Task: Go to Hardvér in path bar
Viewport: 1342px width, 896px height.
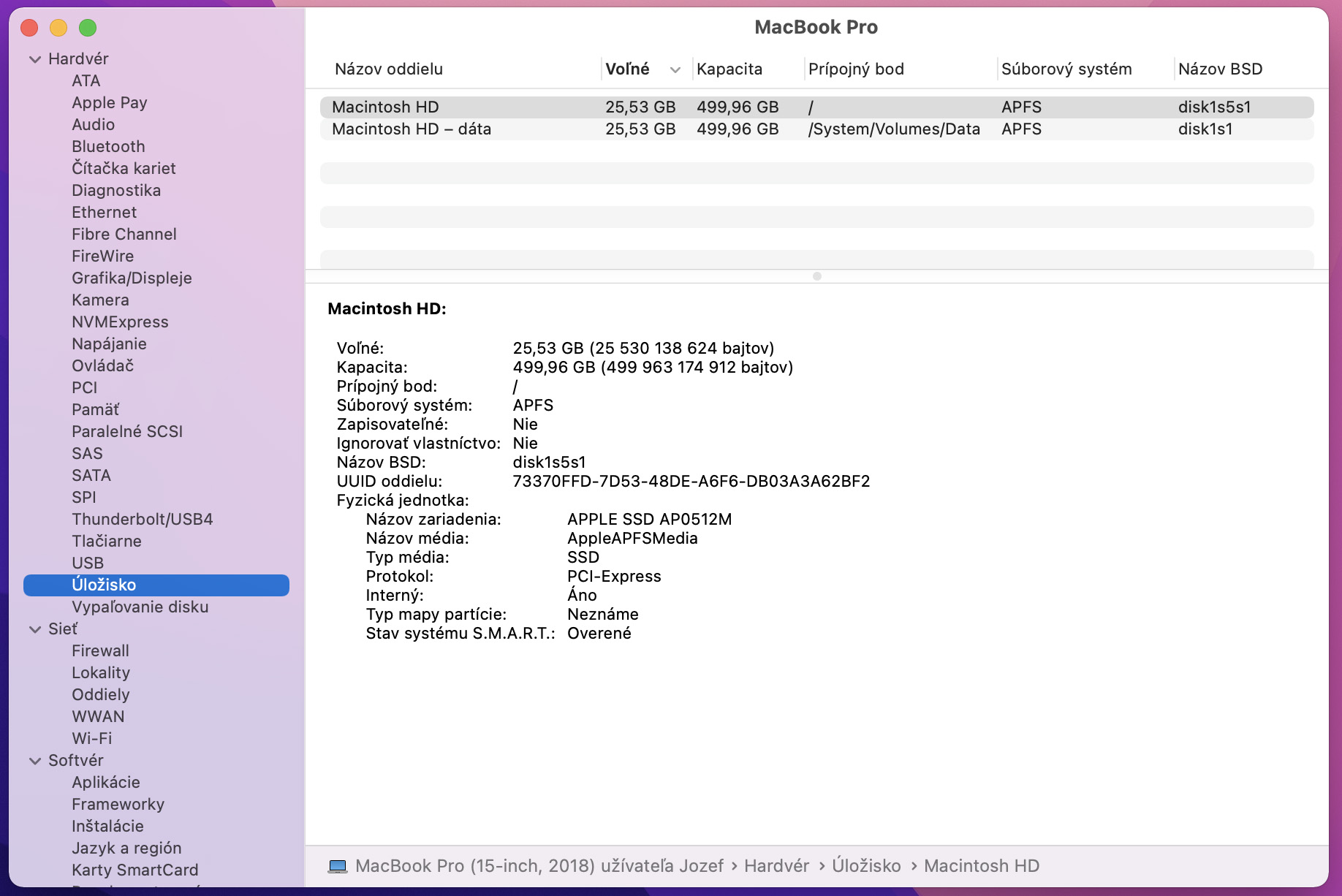Action: coord(776,866)
